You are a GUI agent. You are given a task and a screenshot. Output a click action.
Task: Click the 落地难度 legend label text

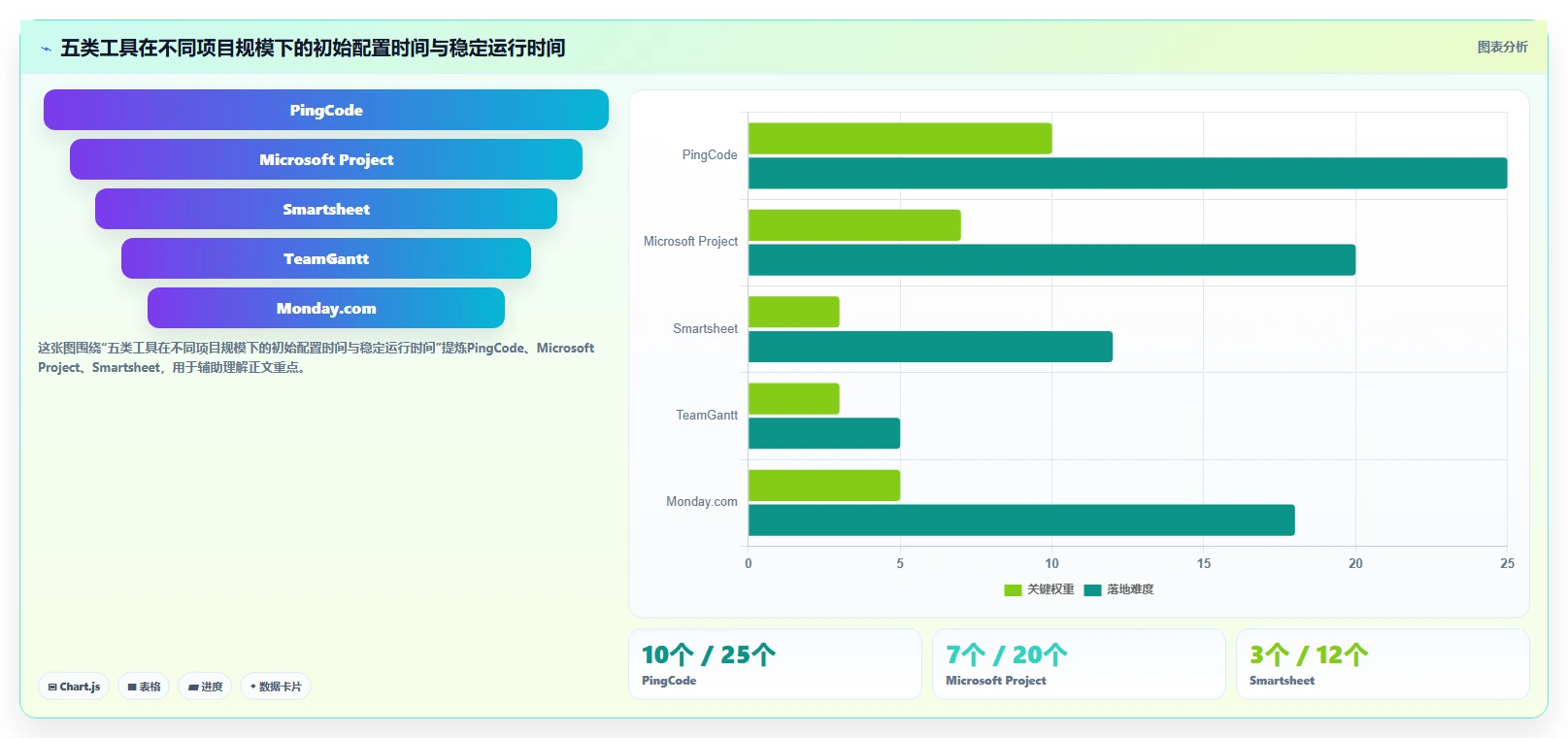click(1130, 589)
